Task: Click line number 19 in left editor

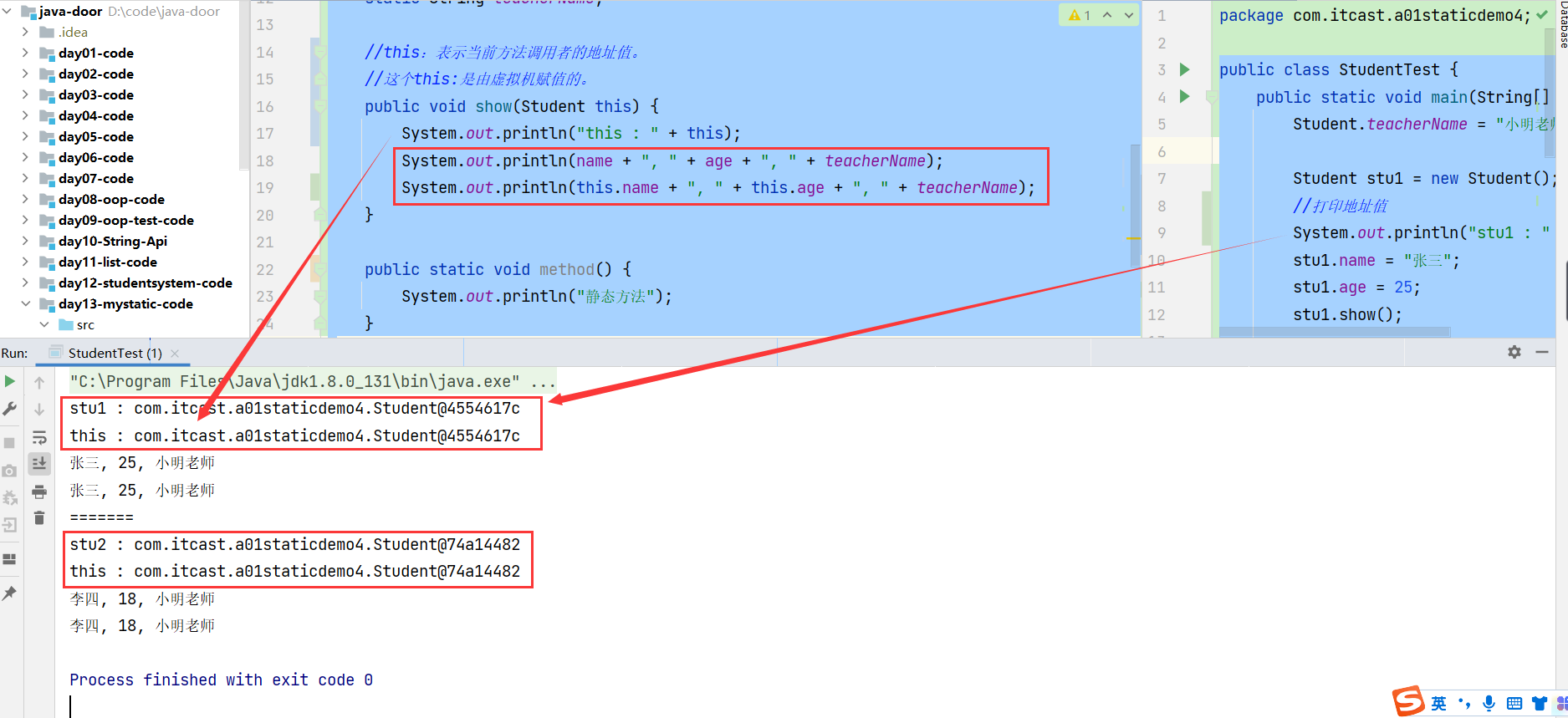Action: click(x=265, y=187)
